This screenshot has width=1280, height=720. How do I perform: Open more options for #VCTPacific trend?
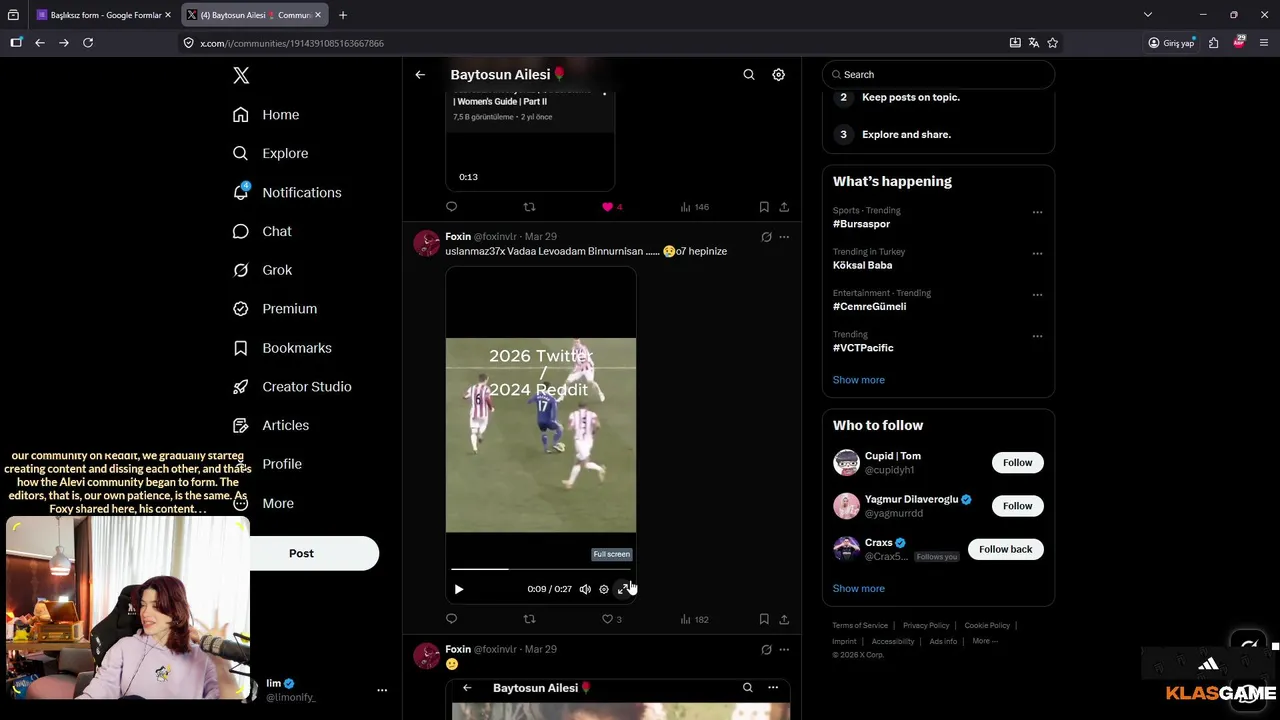point(1037,336)
